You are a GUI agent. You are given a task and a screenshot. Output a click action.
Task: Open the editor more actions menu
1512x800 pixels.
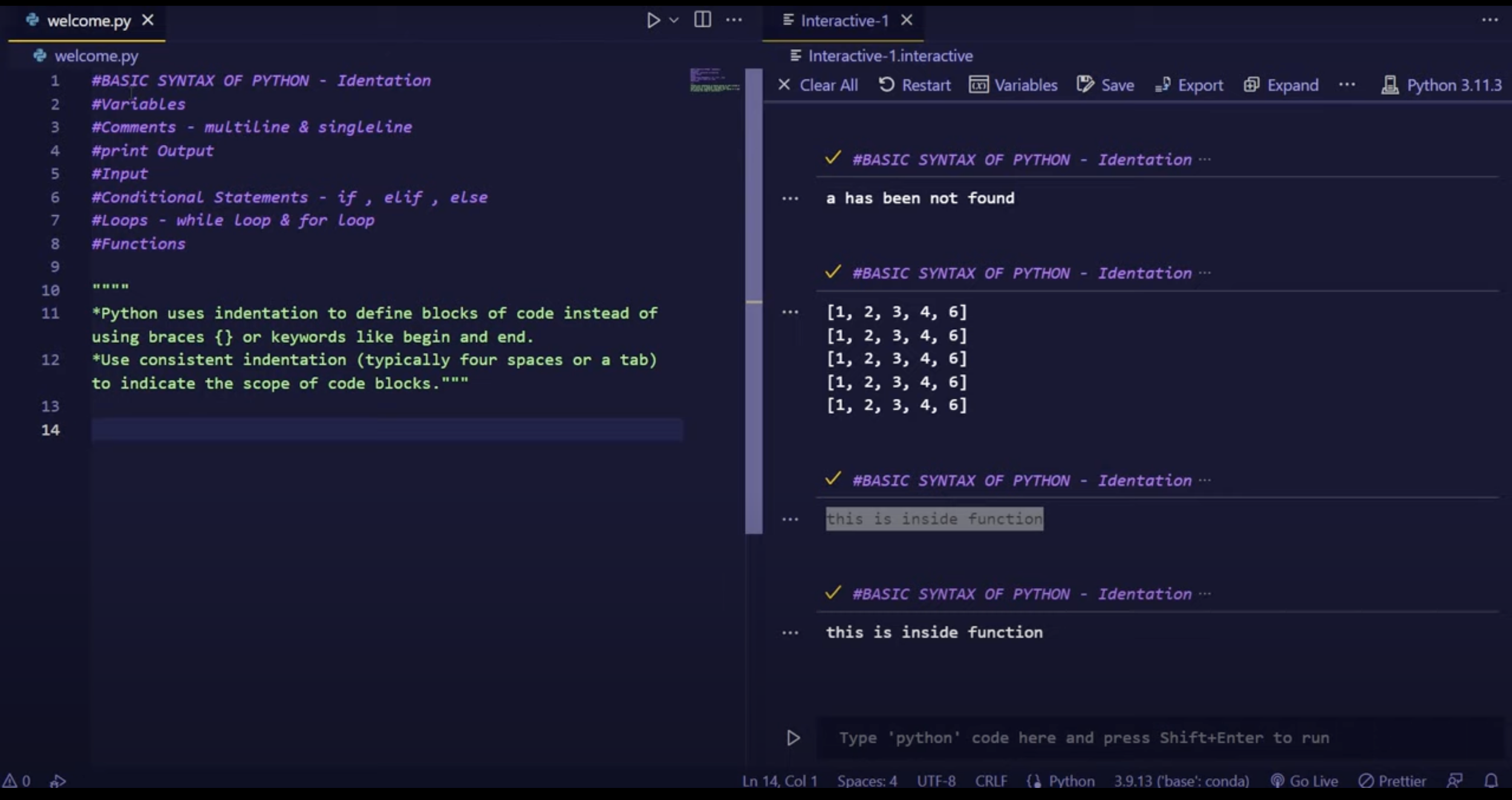pos(734,20)
